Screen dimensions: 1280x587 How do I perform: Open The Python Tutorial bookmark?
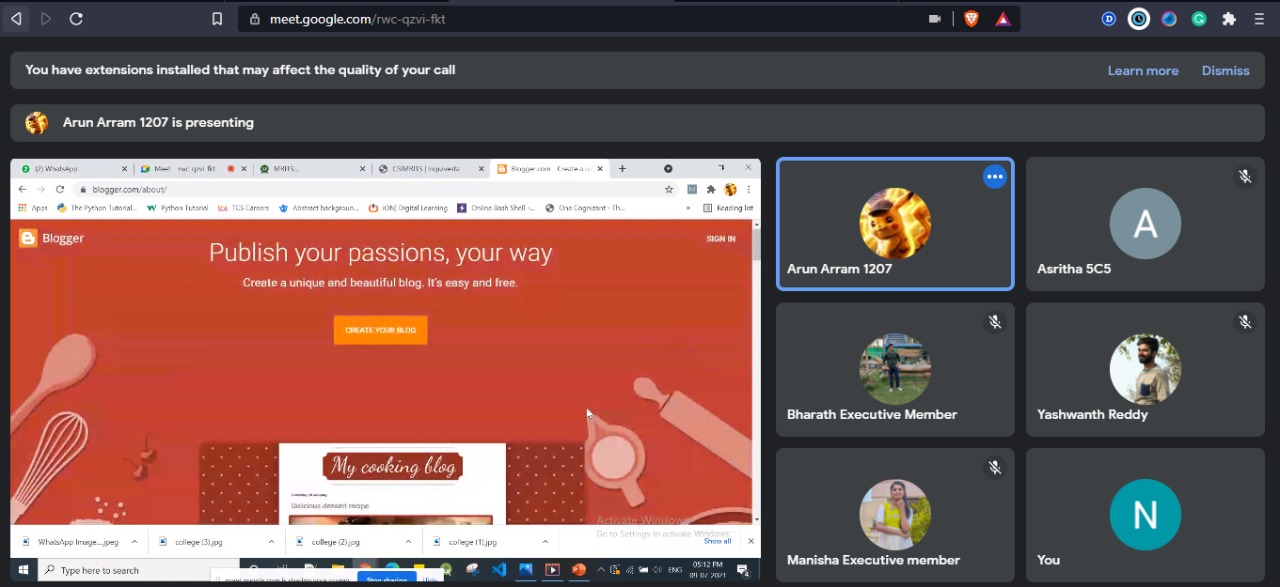[x=97, y=208]
